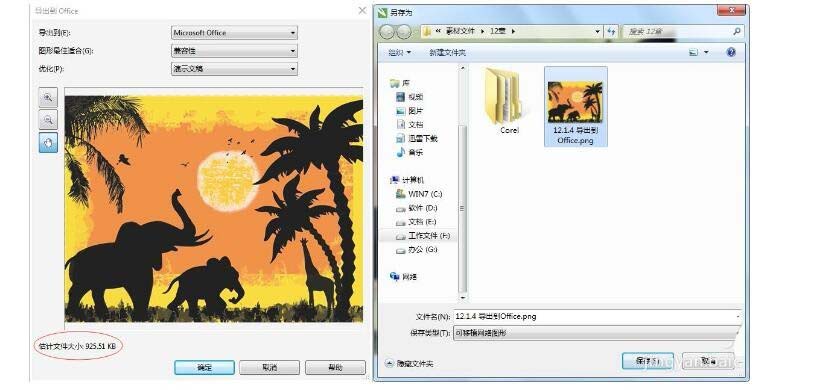Activate the pan hand tool in export preview
The image size is (837, 390).
48,143
